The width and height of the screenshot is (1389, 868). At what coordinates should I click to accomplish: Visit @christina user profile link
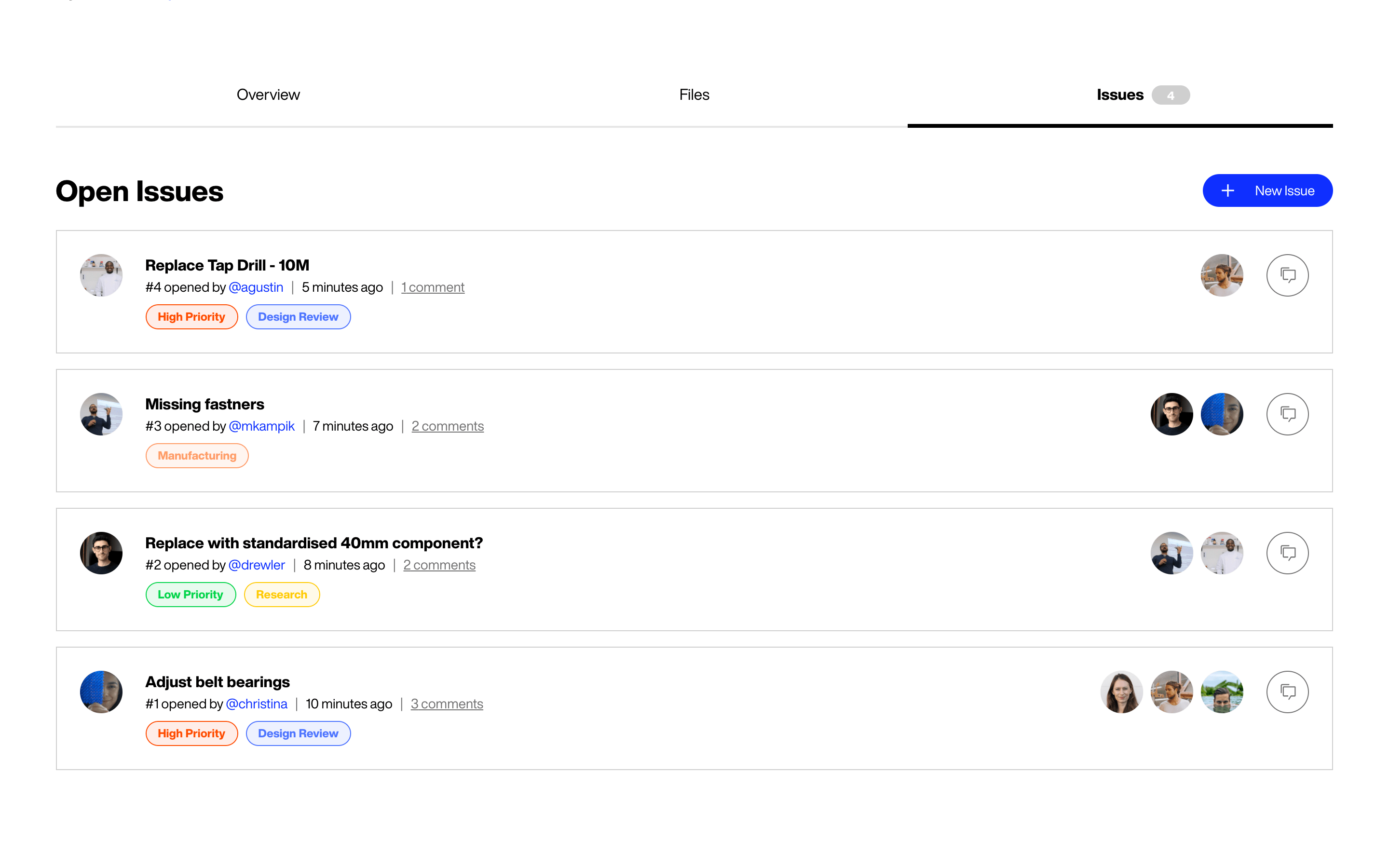tap(257, 704)
